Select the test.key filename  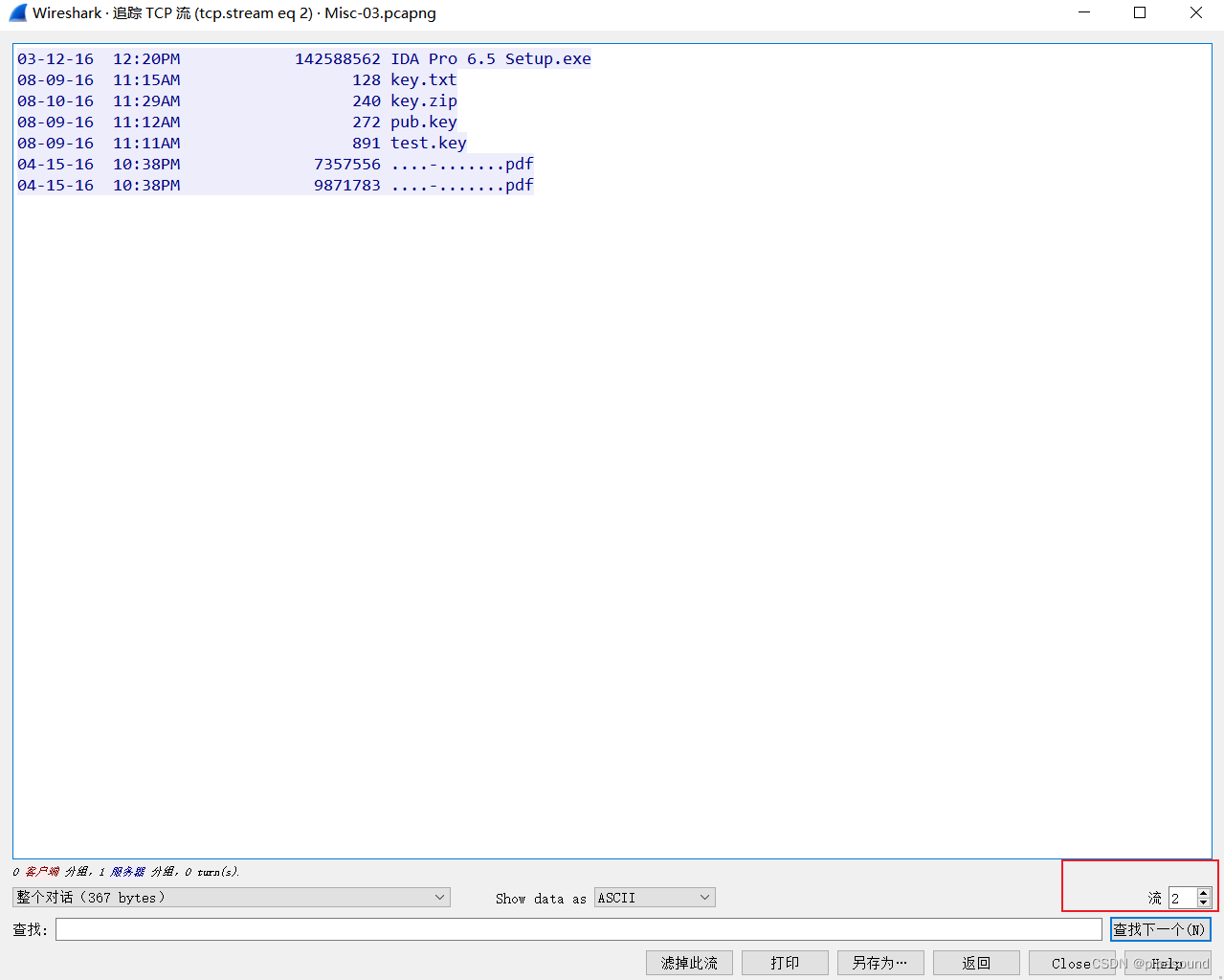(x=429, y=143)
